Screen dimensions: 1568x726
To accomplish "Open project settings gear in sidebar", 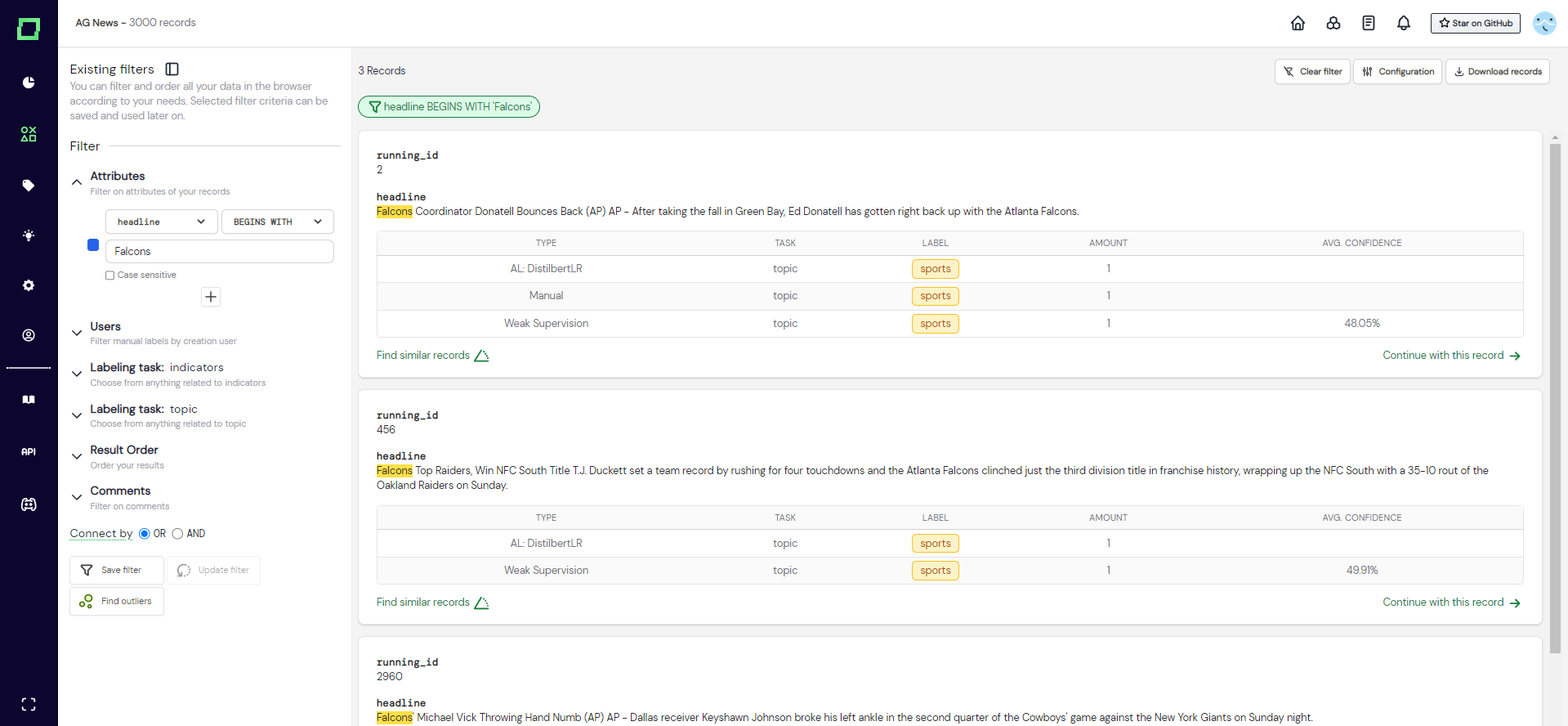I will [x=29, y=285].
